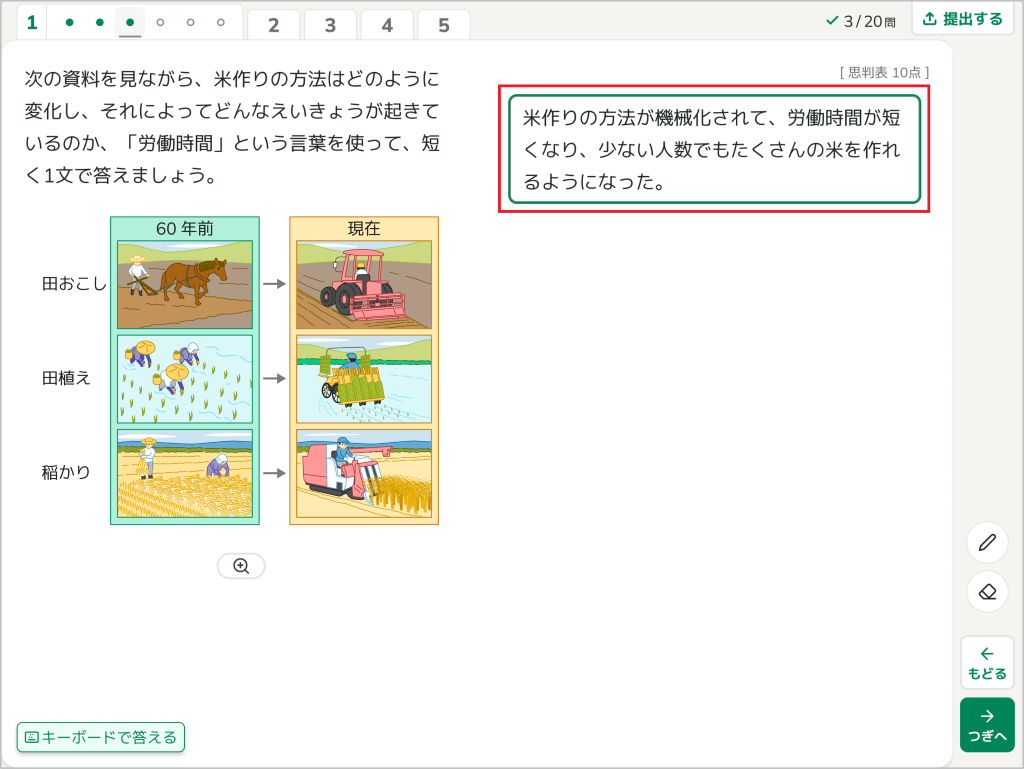Open question section tab 2

(274, 25)
